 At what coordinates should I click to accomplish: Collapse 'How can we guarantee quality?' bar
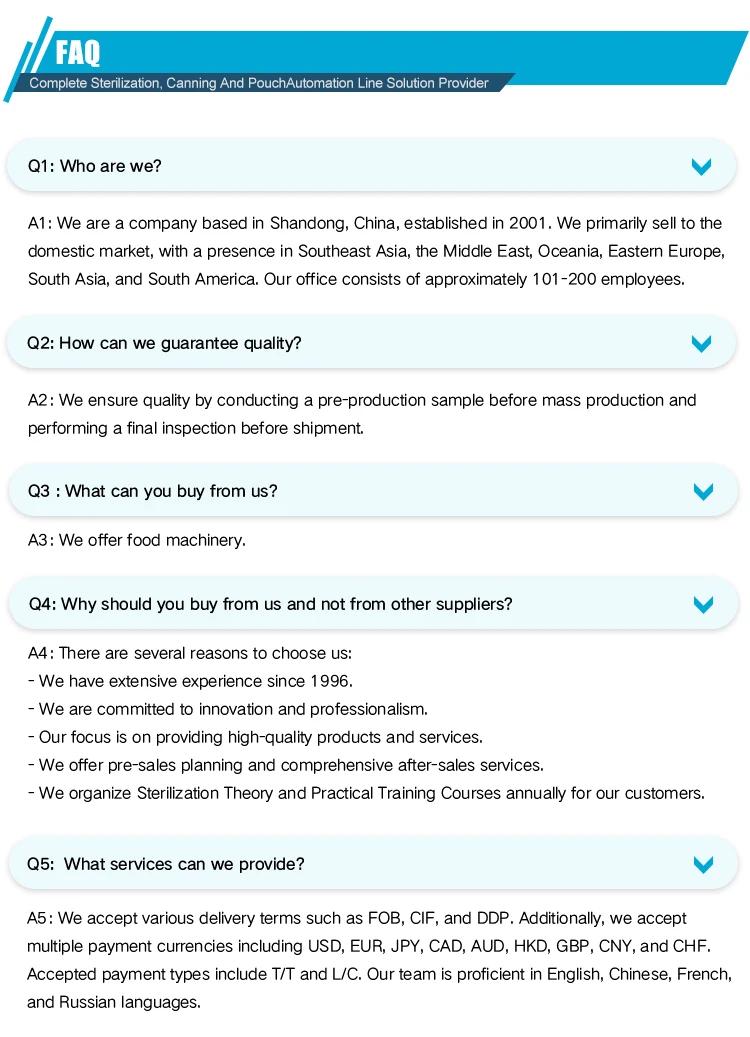[x=371, y=343]
